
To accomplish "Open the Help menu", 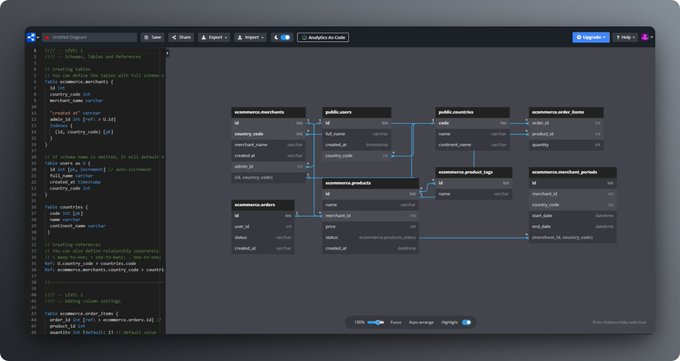I will coord(625,37).
